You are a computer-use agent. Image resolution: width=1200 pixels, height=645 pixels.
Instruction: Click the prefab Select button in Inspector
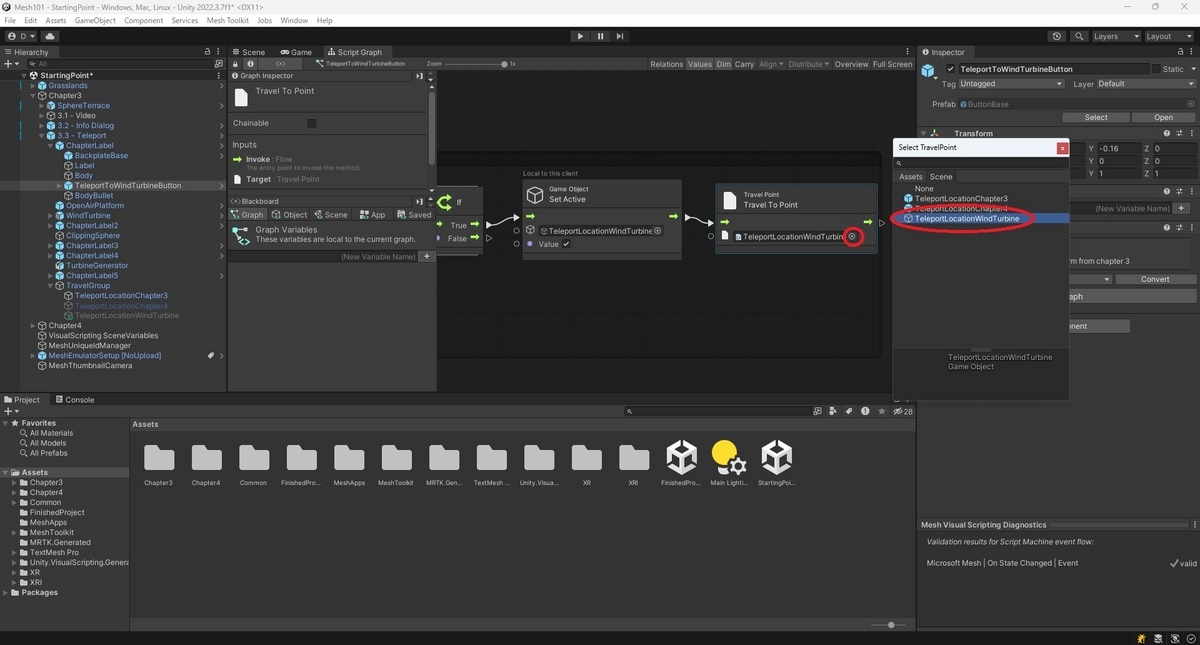(x=1096, y=117)
